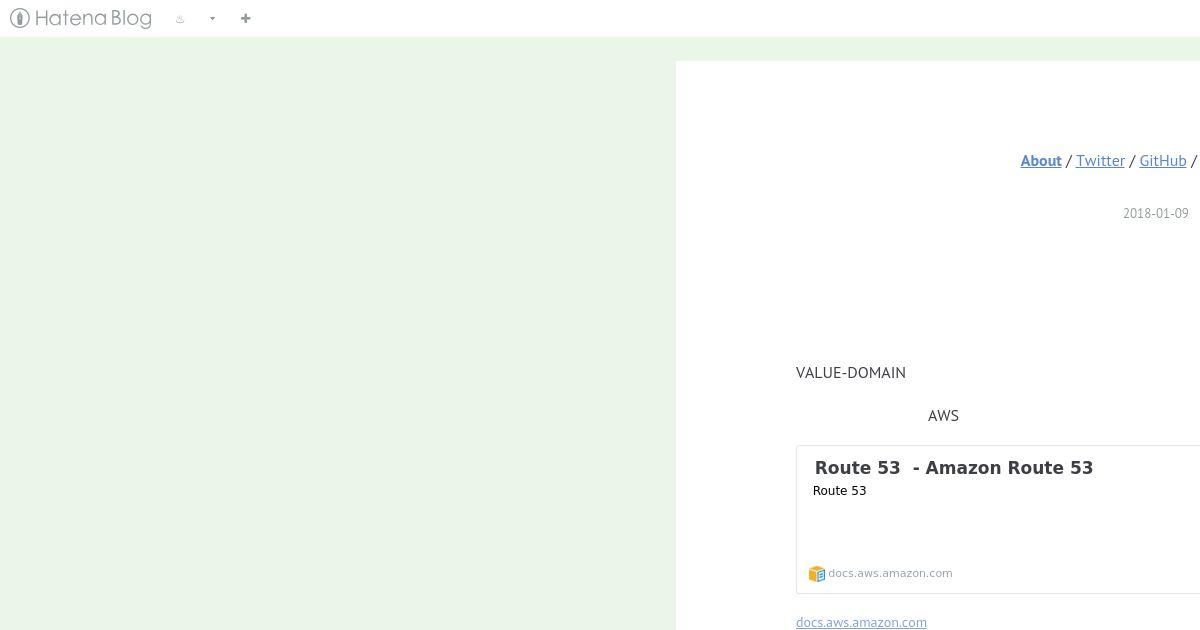Click docs.aws.amazon.com text inside card
This screenshot has width=1200, height=630.
pos(890,573)
